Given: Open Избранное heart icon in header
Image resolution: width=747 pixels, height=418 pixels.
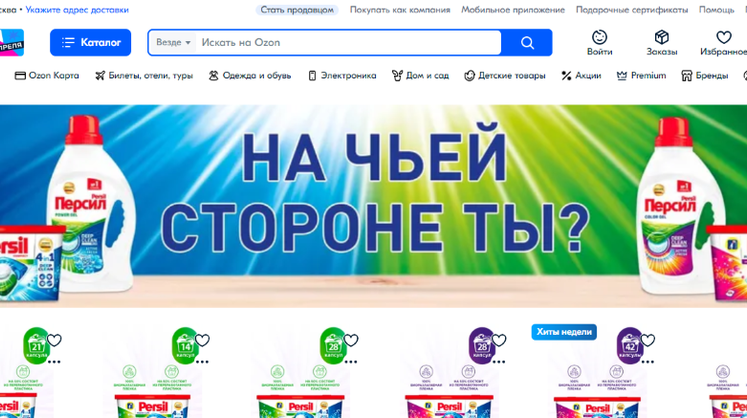Looking at the screenshot, I should pos(724,37).
